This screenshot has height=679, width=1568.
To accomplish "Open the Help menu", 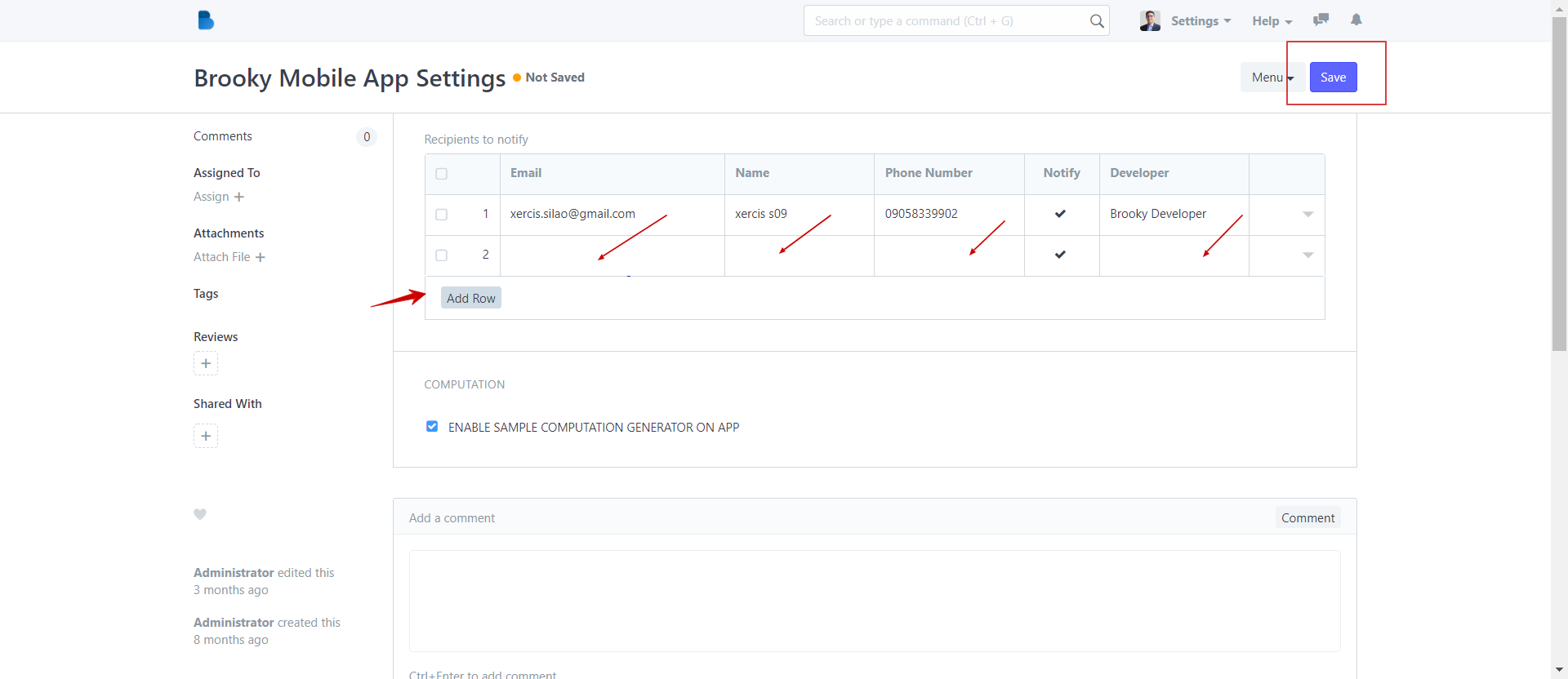I will (1272, 21).
